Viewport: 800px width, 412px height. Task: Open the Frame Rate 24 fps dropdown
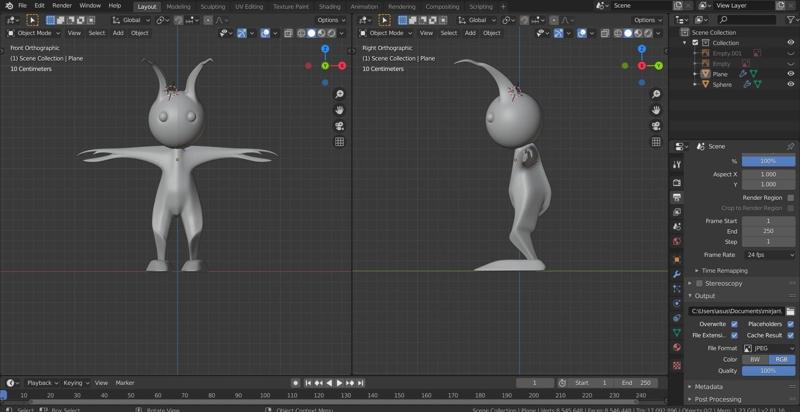tap(768, 254)
